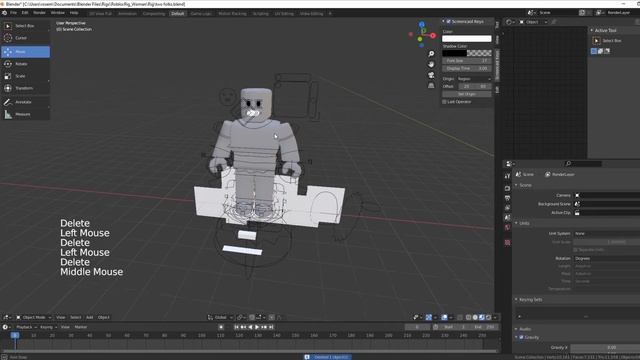Image resolution: width=640 pixels, height=360 pixels.
Task: Enable wireframe viewport shading mode
Action: point(469,318)
